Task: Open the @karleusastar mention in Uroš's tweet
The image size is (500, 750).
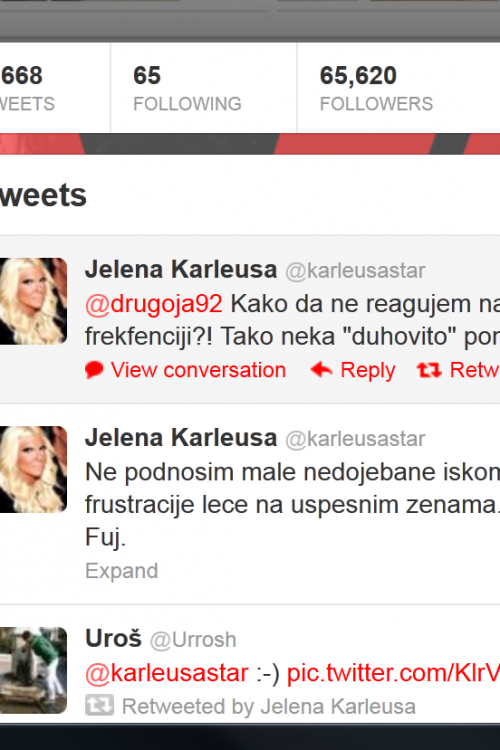Action: [x=167, y=673]
